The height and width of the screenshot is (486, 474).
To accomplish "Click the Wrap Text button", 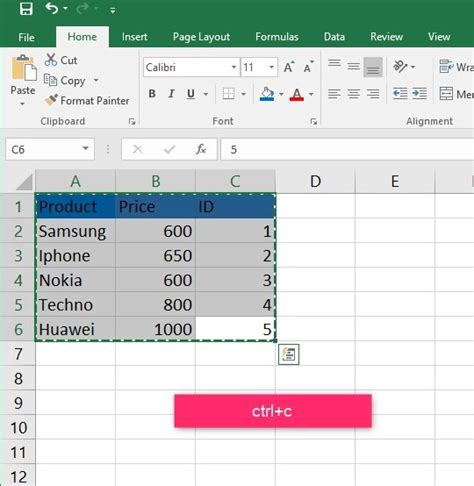I will (x=456, y=67).
